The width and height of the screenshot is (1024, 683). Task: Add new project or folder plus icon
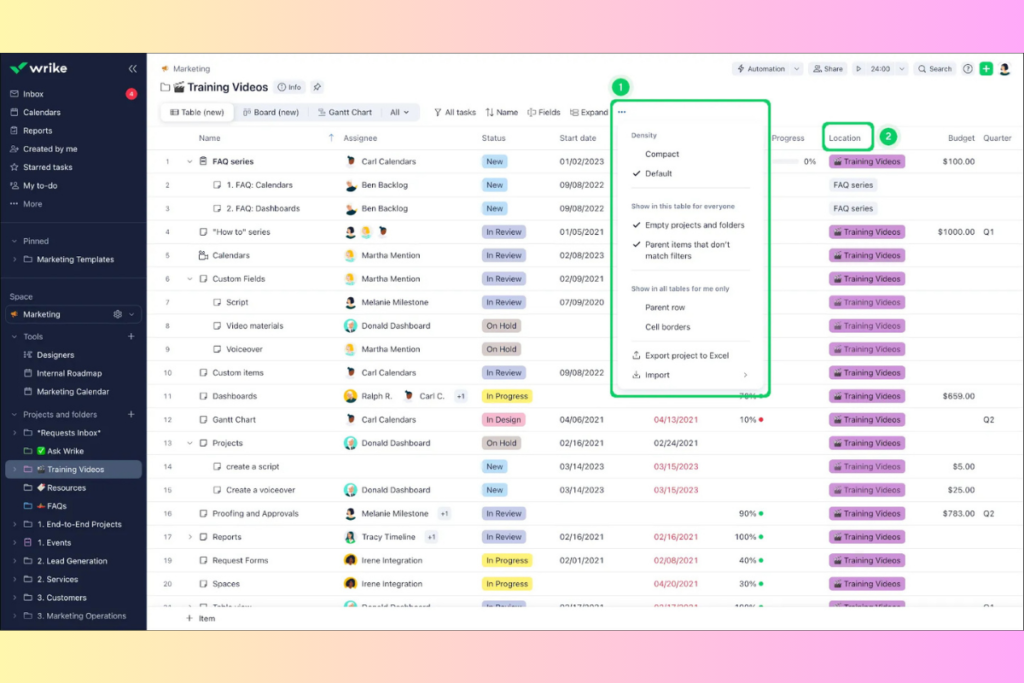131,414
